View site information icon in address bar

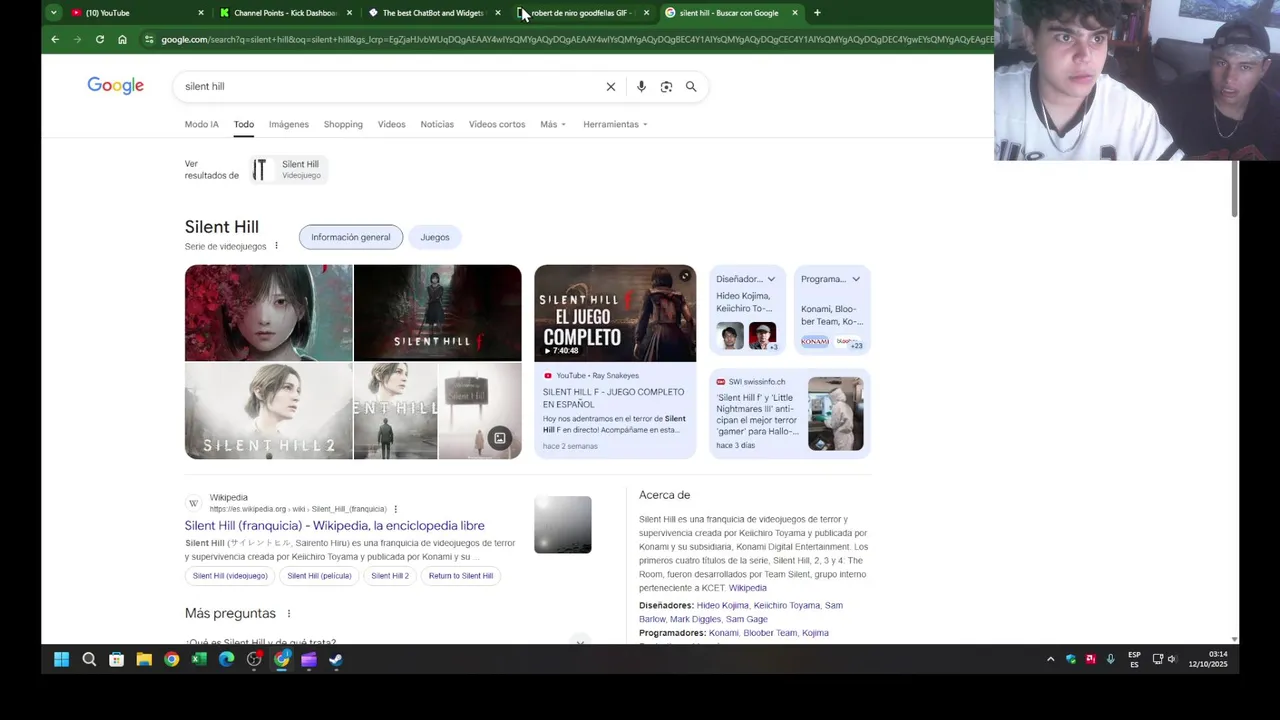tap(149, 39)
